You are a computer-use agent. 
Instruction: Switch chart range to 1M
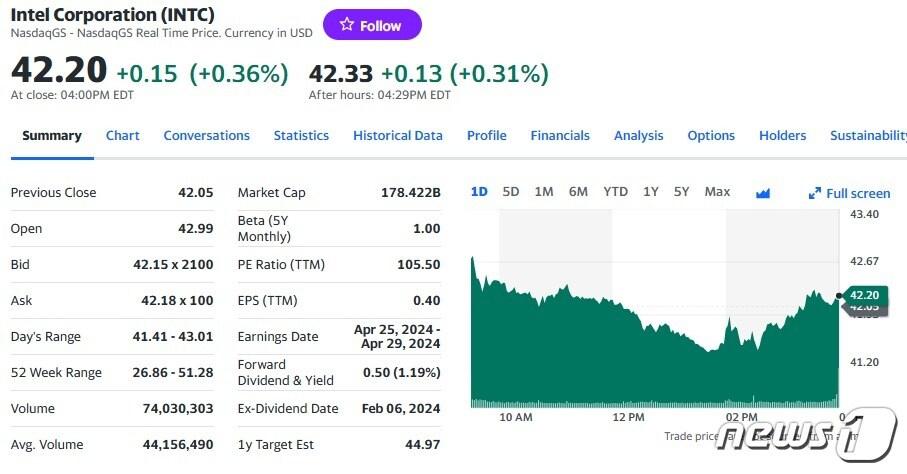(544, 192)
